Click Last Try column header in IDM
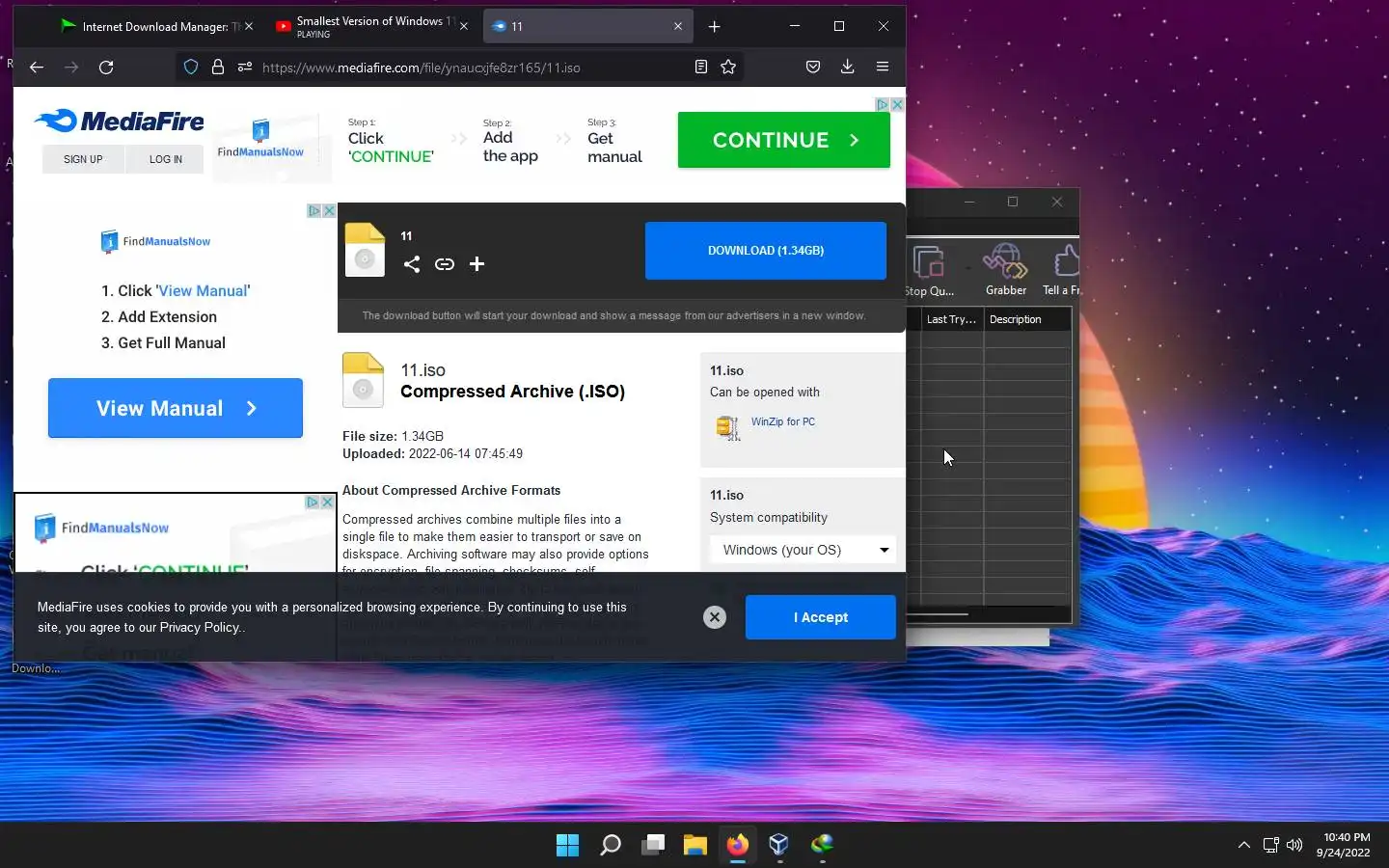 tap(951, 319)
